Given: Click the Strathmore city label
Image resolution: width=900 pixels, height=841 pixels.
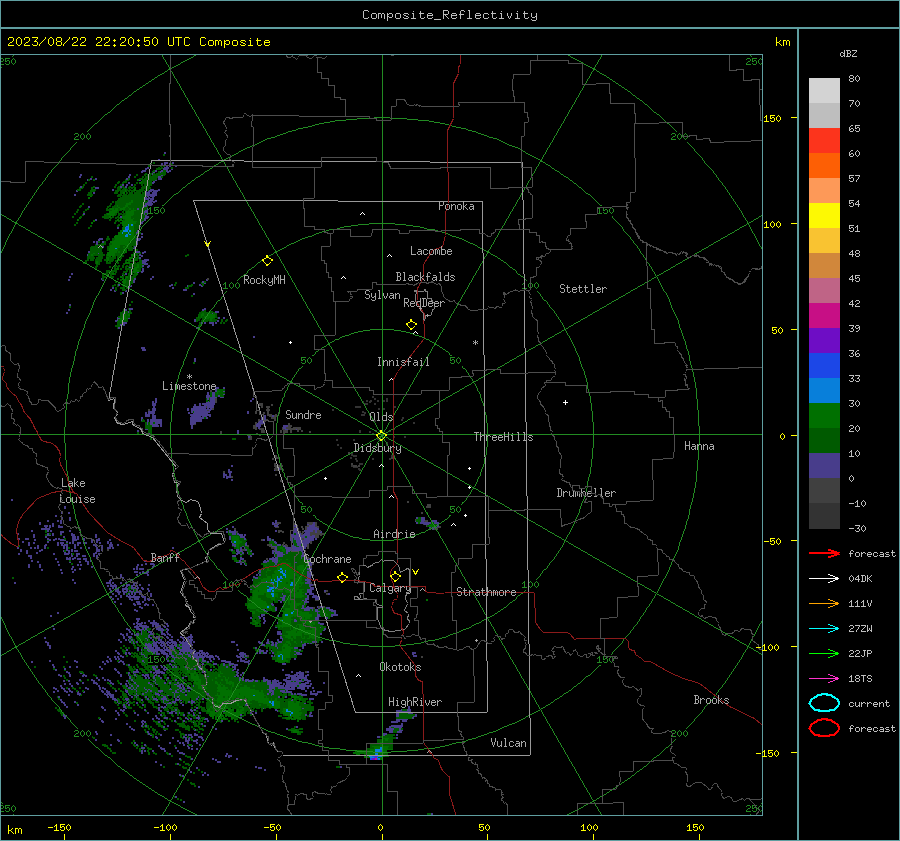Looking at the screenshot, I should pyautogui.click(x=486, y=592).
